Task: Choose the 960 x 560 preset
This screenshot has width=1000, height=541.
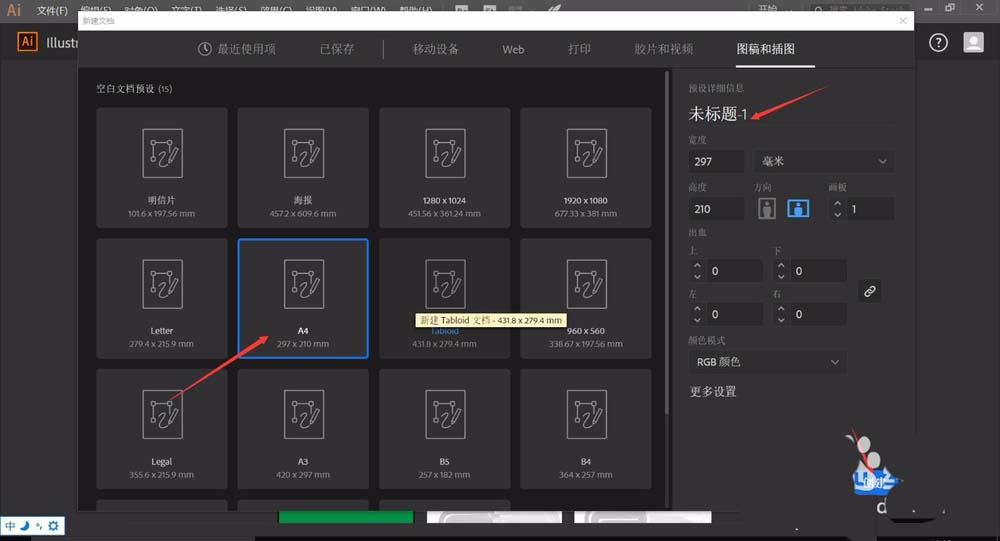Action: 585,299
